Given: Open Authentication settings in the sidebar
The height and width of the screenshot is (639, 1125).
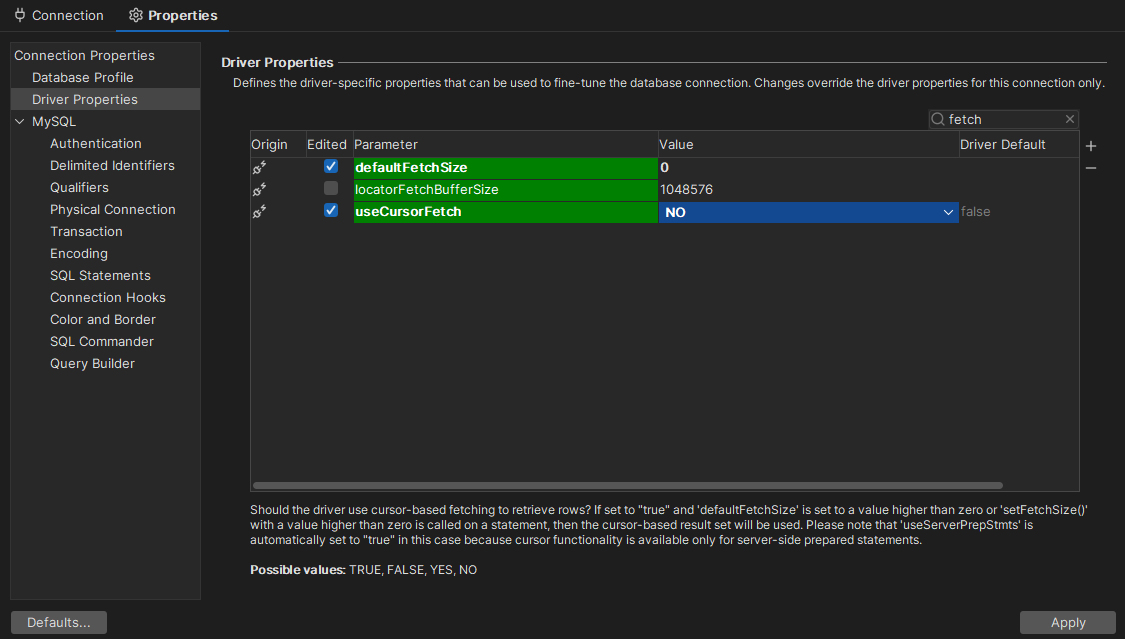Looking at the screenshot, I should [x=96, y=143].
